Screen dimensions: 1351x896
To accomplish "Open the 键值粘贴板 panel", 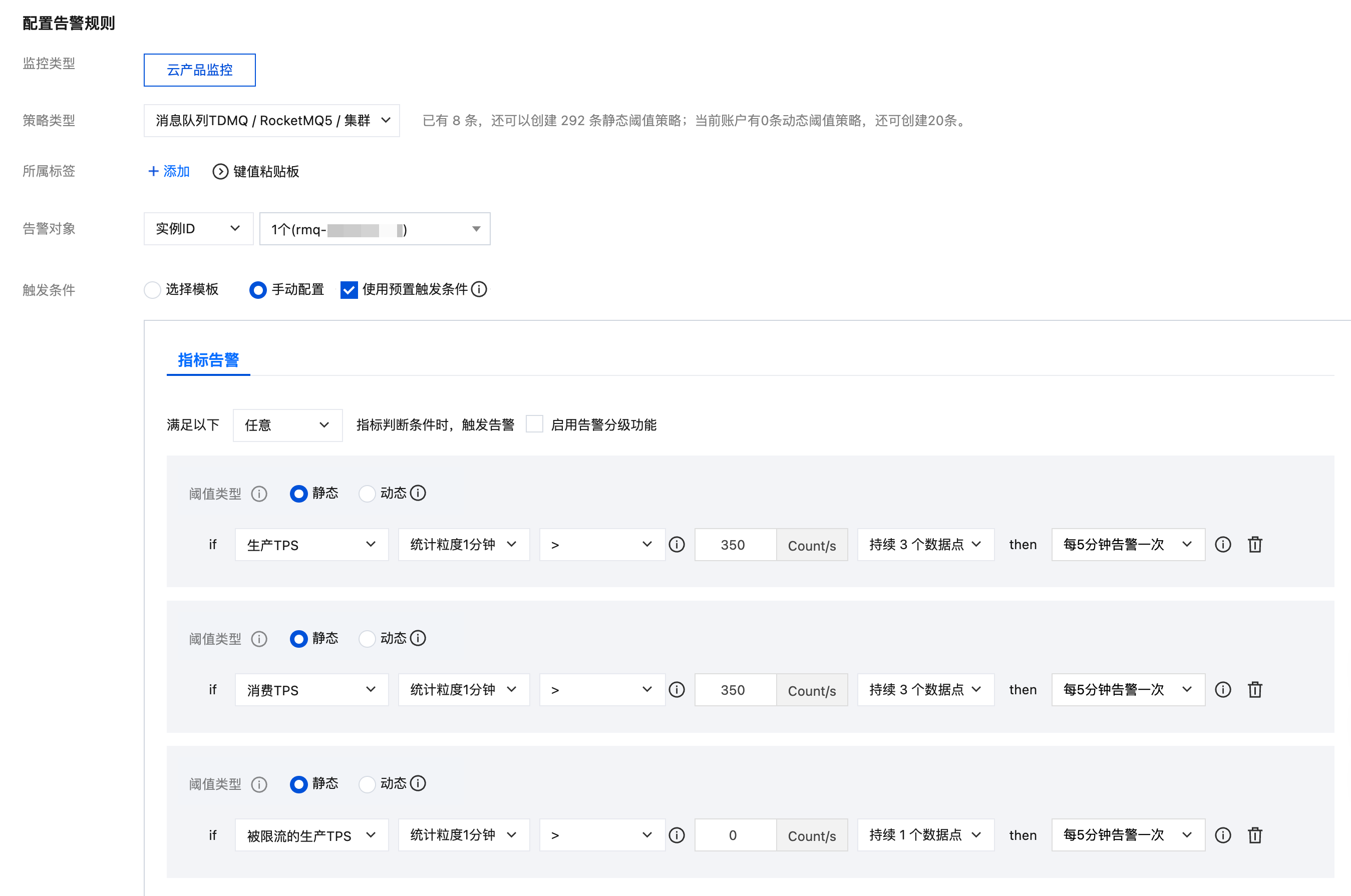I will tap(256, 171).
